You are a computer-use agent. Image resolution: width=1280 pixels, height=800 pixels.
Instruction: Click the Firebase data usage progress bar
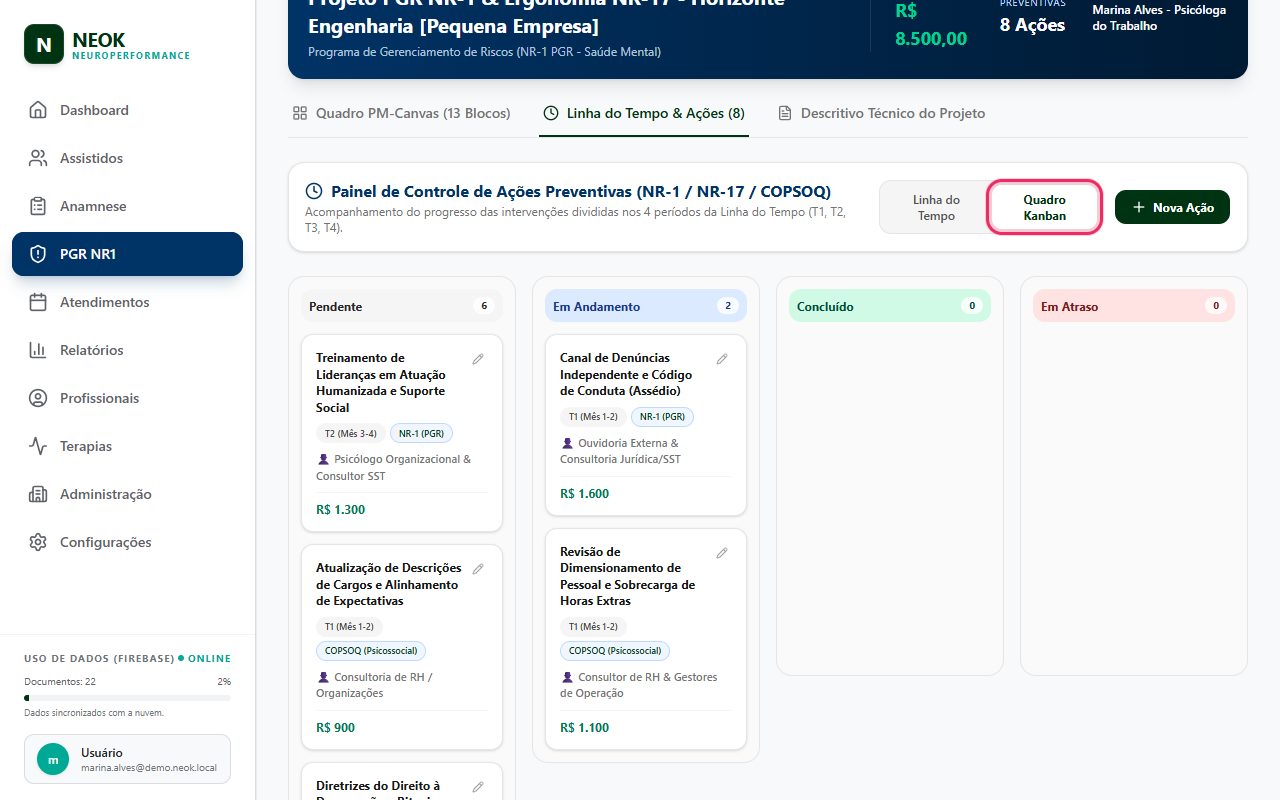coord(127,698)
